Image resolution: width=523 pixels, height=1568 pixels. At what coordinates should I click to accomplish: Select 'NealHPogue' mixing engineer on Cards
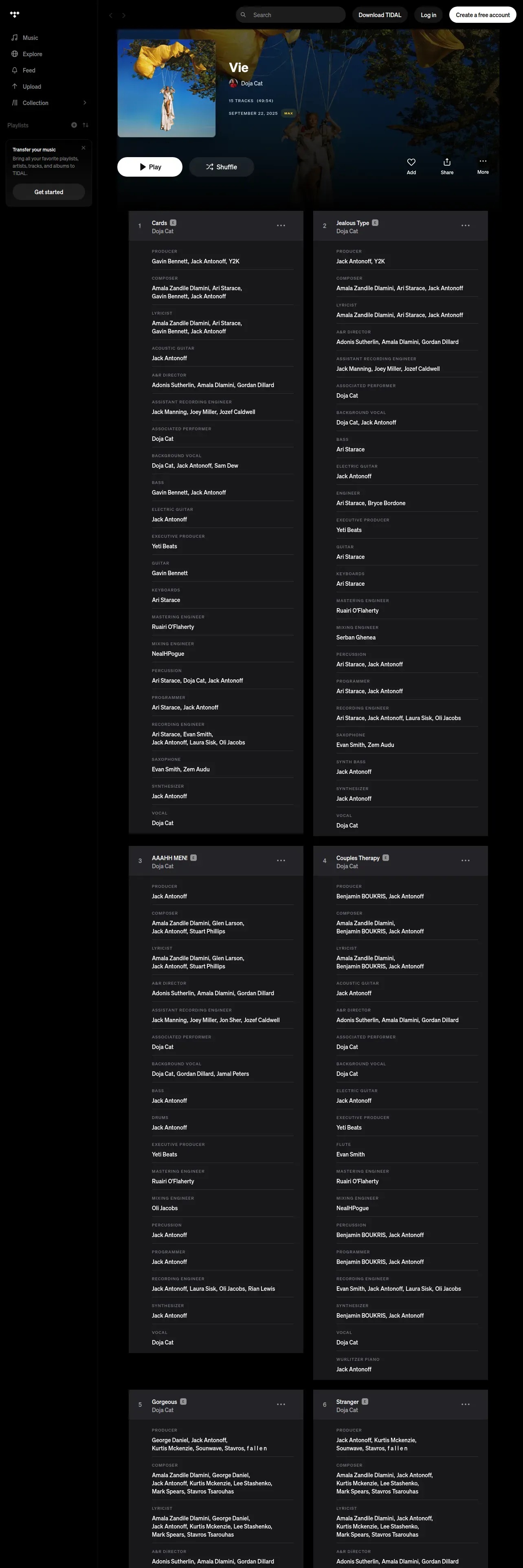coord(168,654)
